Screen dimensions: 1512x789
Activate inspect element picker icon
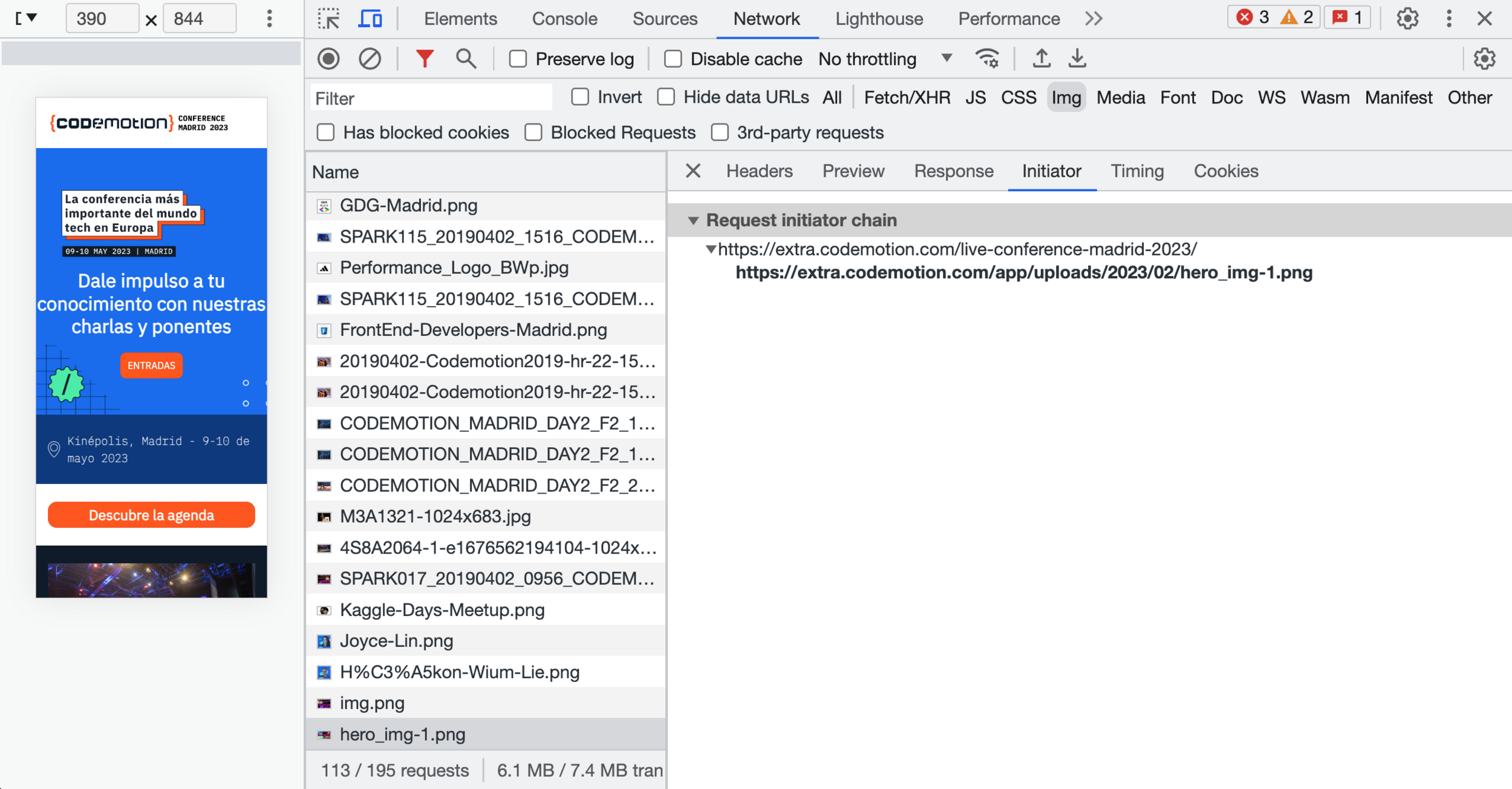click(x=329, y=19)
